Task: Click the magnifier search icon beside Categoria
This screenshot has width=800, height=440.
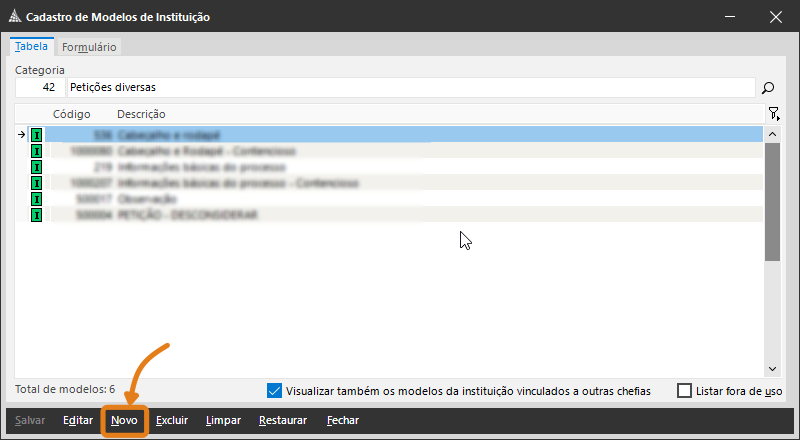Action: click(x=769, y=88)
